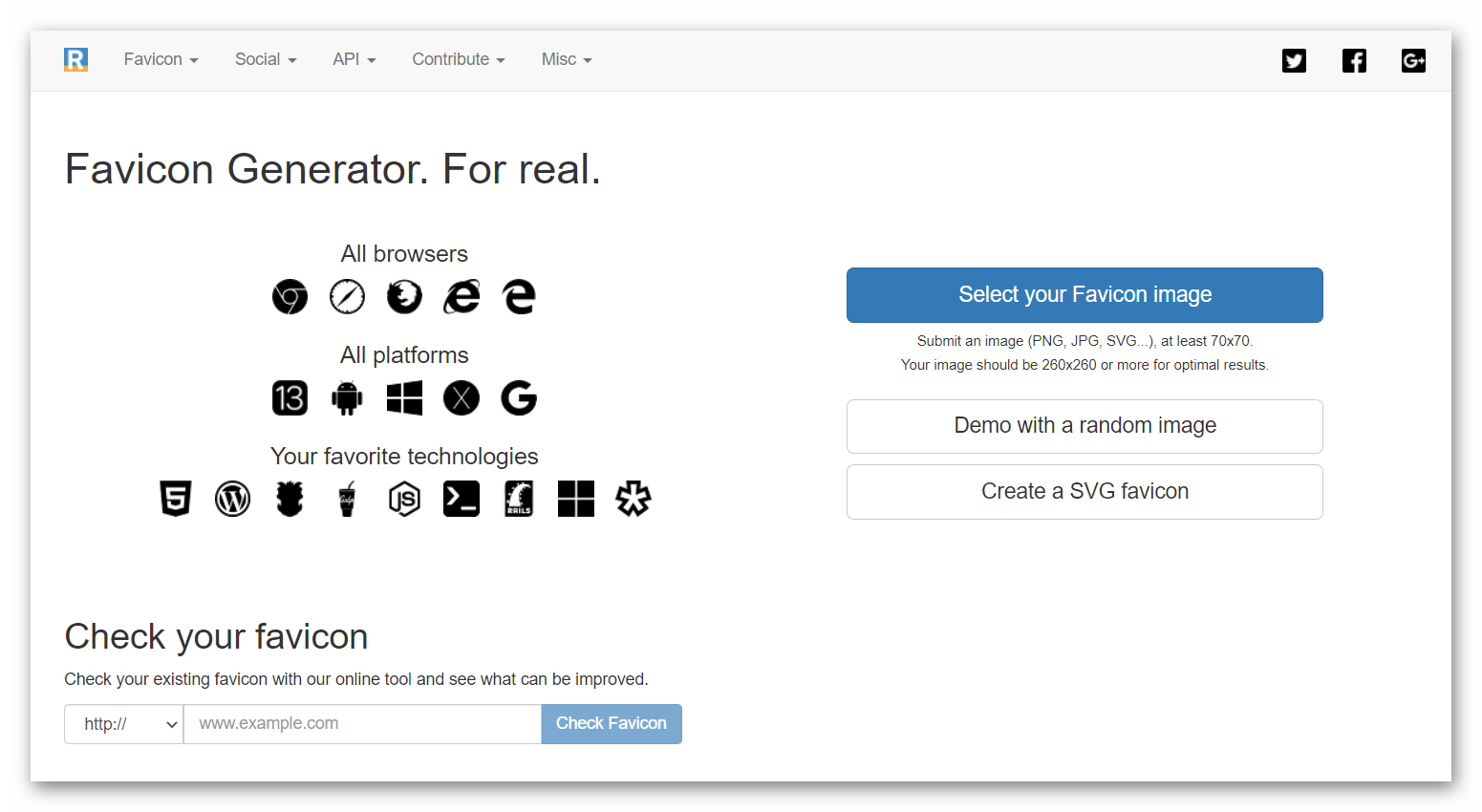Viewport: 1482px width, 812px height.
Task: Expand the API navbar menu
Action: click(x=354, y=59)
